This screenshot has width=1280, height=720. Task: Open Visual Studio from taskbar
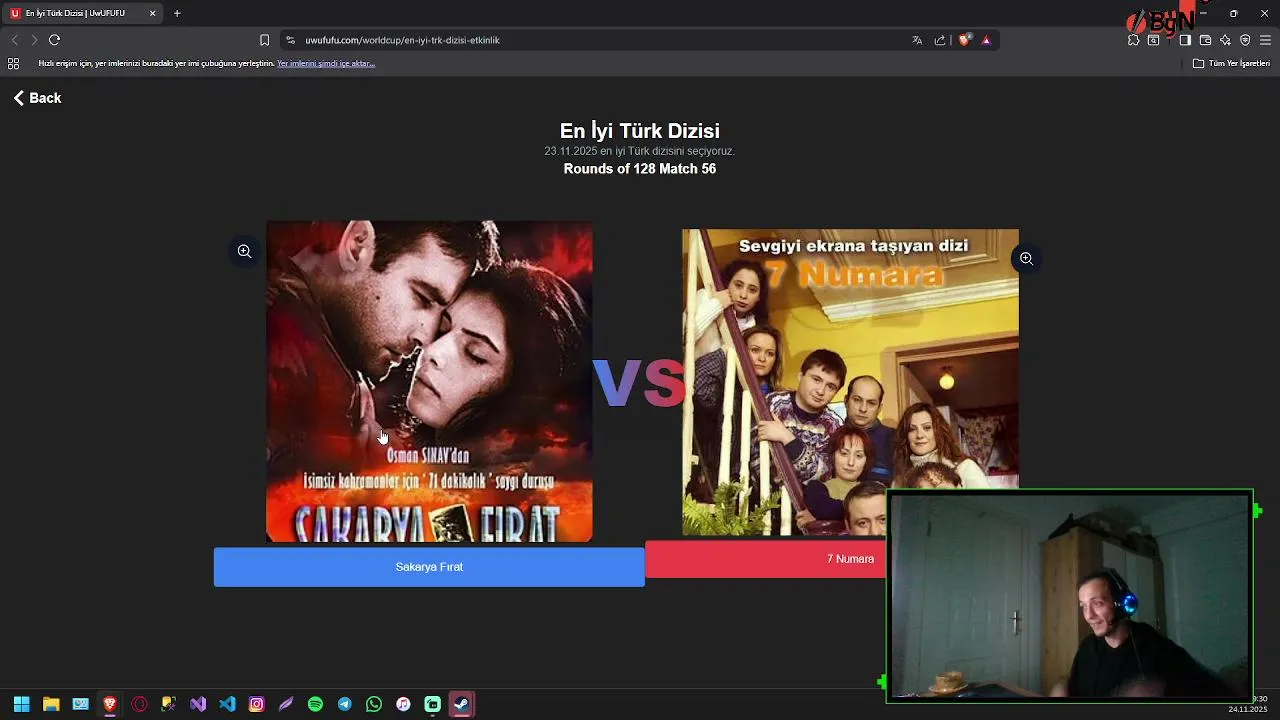[x=198, y=704]
